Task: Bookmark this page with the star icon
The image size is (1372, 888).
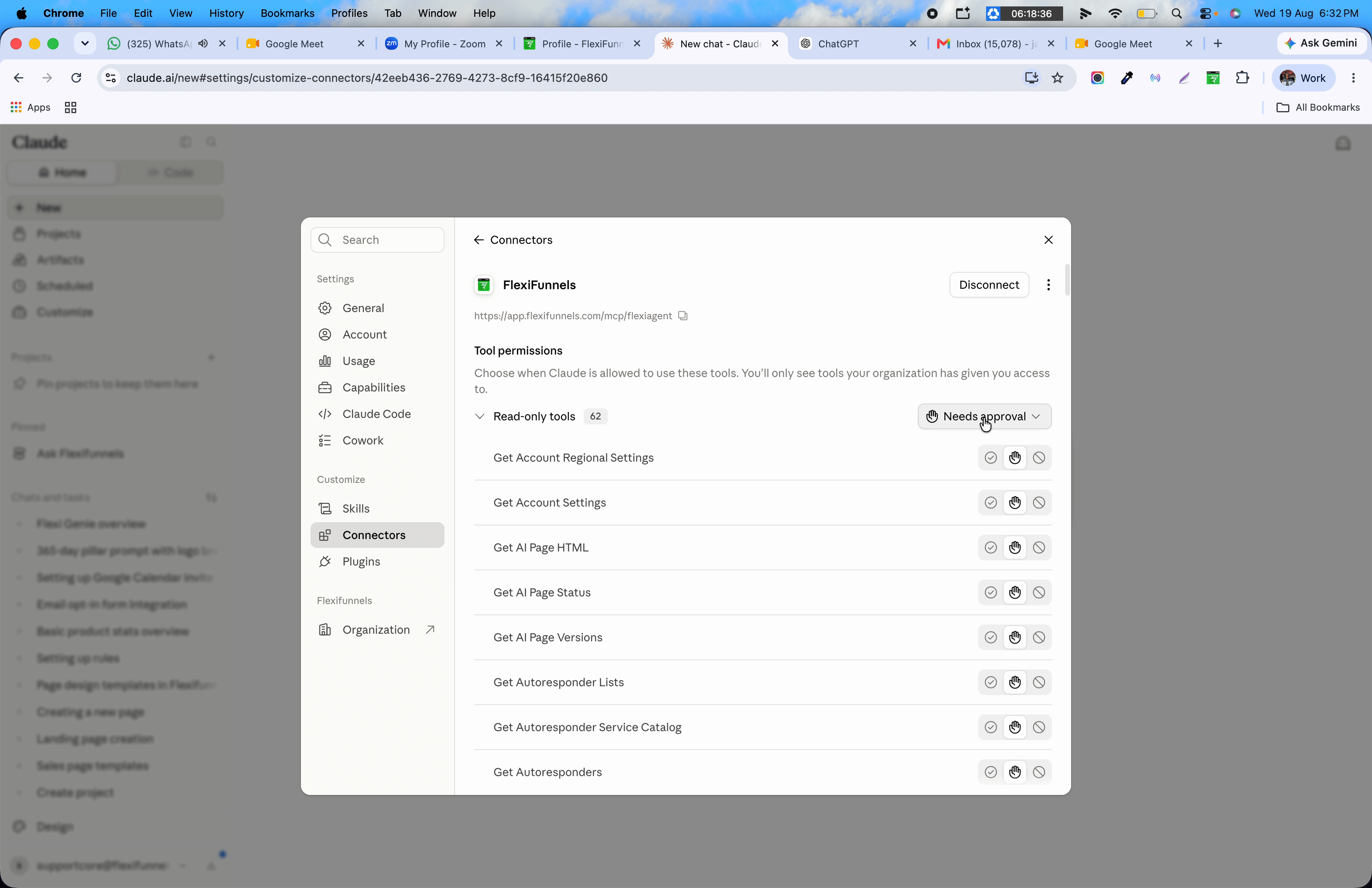Action: point(1057,78)
